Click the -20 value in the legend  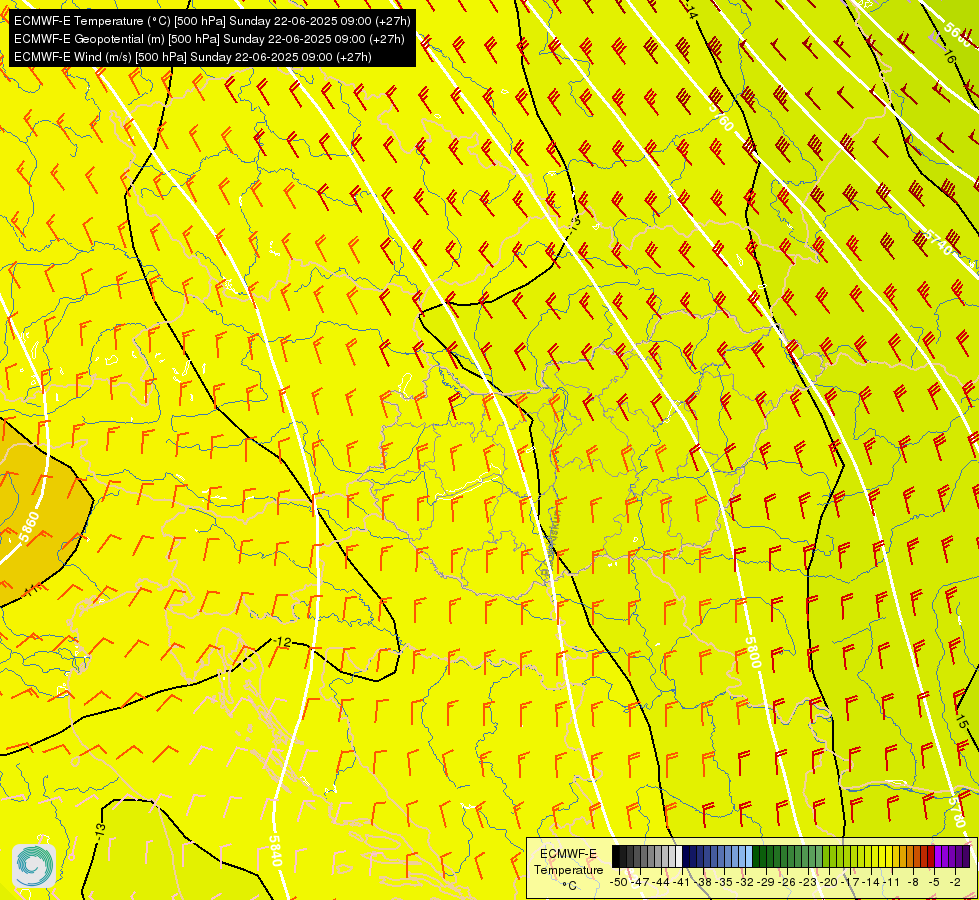829,882
